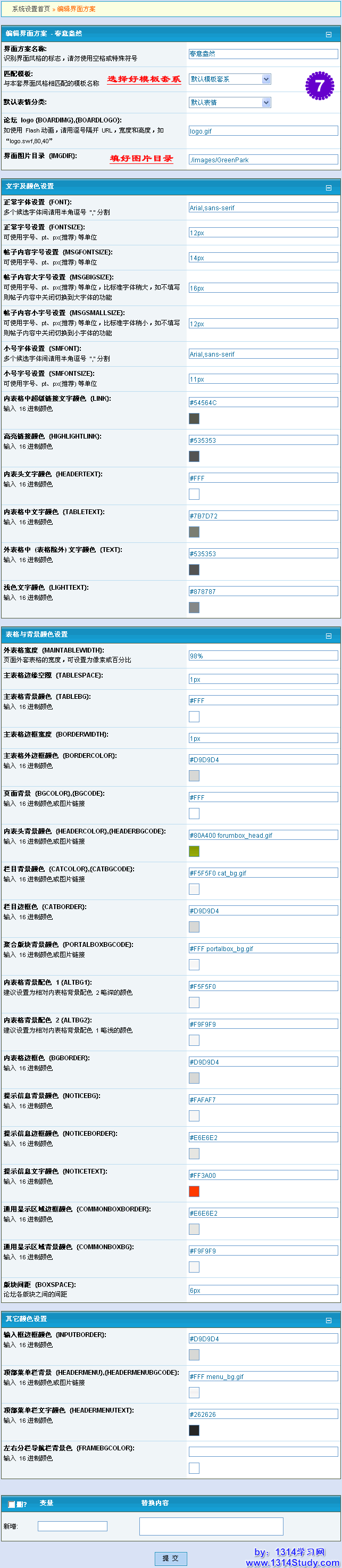342x1568 pixels.
Task: Collapse the 文字及颜色设置 section icon
Action: coord(329,187)
